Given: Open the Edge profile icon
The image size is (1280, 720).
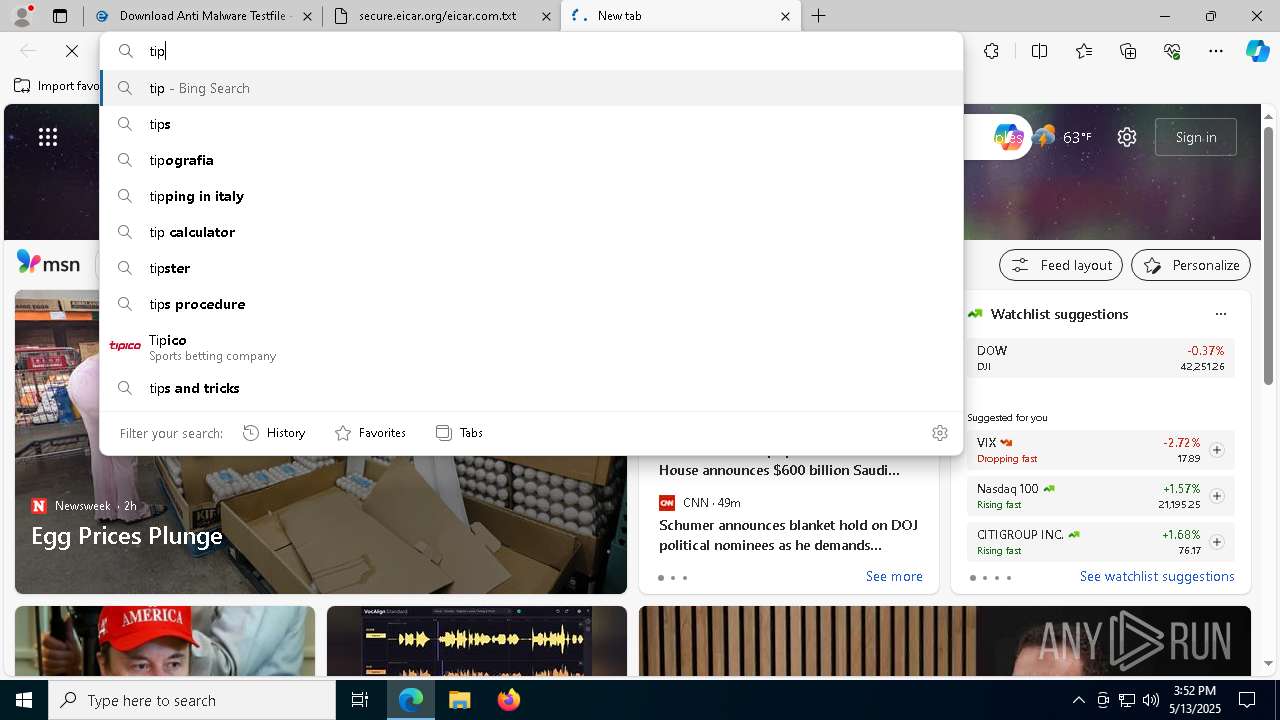Looking at the screenshot, I should pos(22,16).
